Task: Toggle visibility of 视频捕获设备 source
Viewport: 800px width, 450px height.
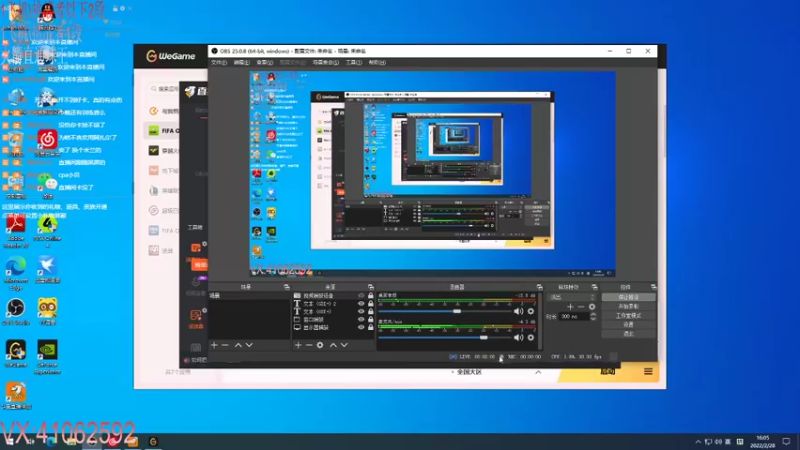Action: coord(361,295)
